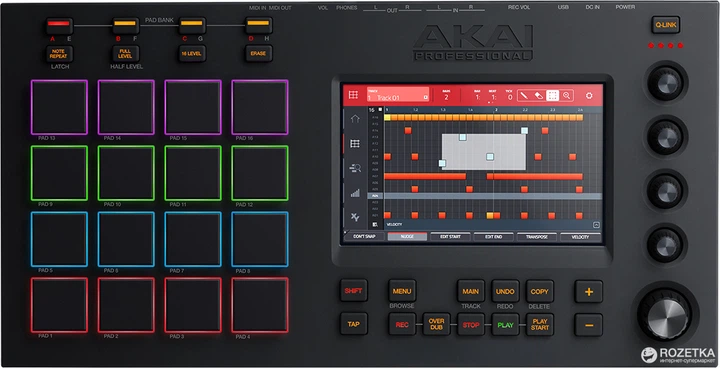Hit purple PAD 16
Image resolution: width=720 pixels, height=368 pixels.
(x=259, y=107)
